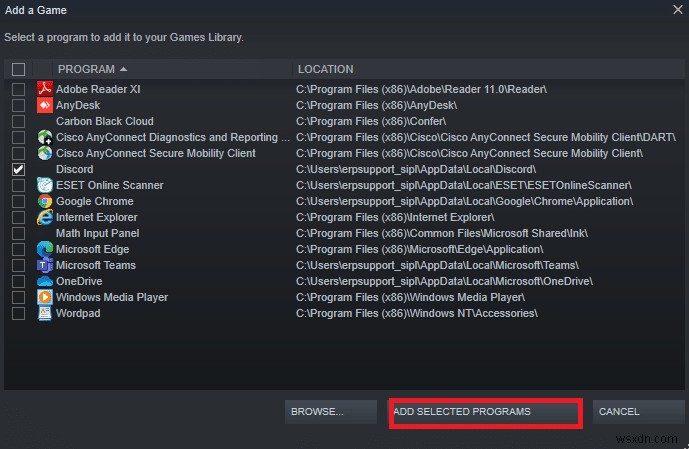Screen dimensions: 689x449
Task: Select the Internet Explorer name
Action: (x=97, y=217)
